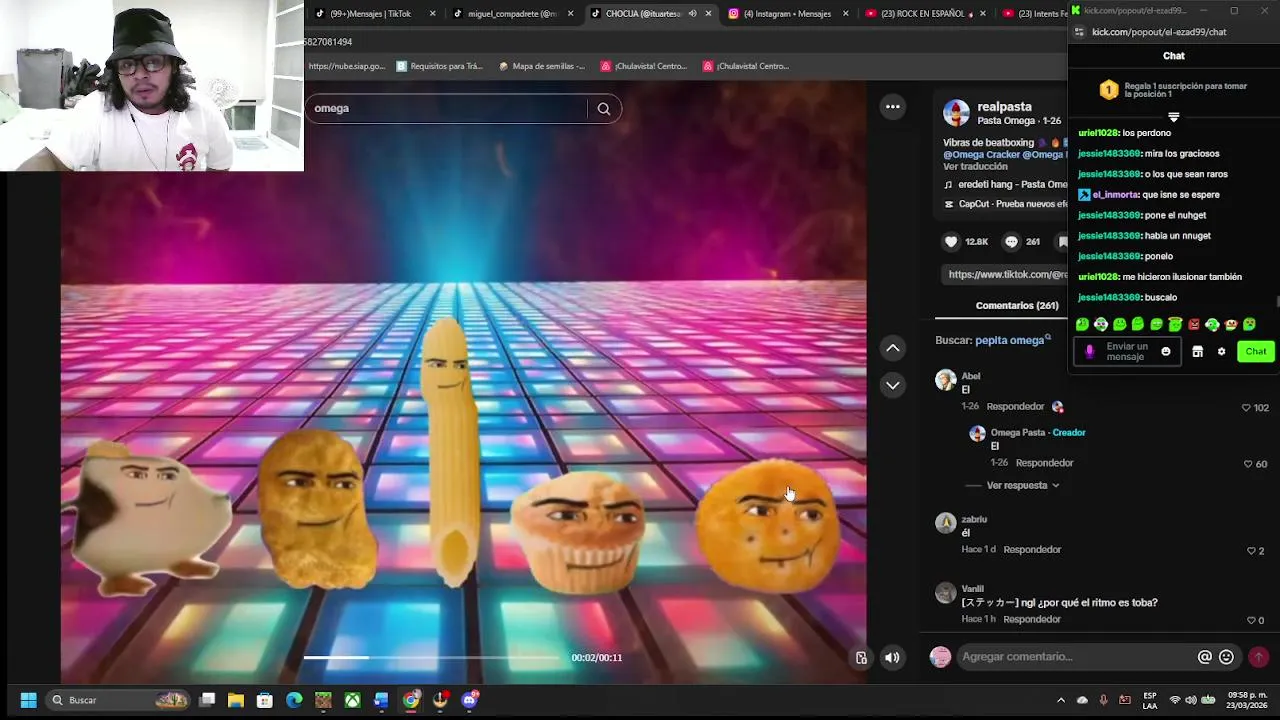This screenshot has width=1280, height=720.
Task: Open emoji picker in TikTok comment box
Action: pos(1226,657)
